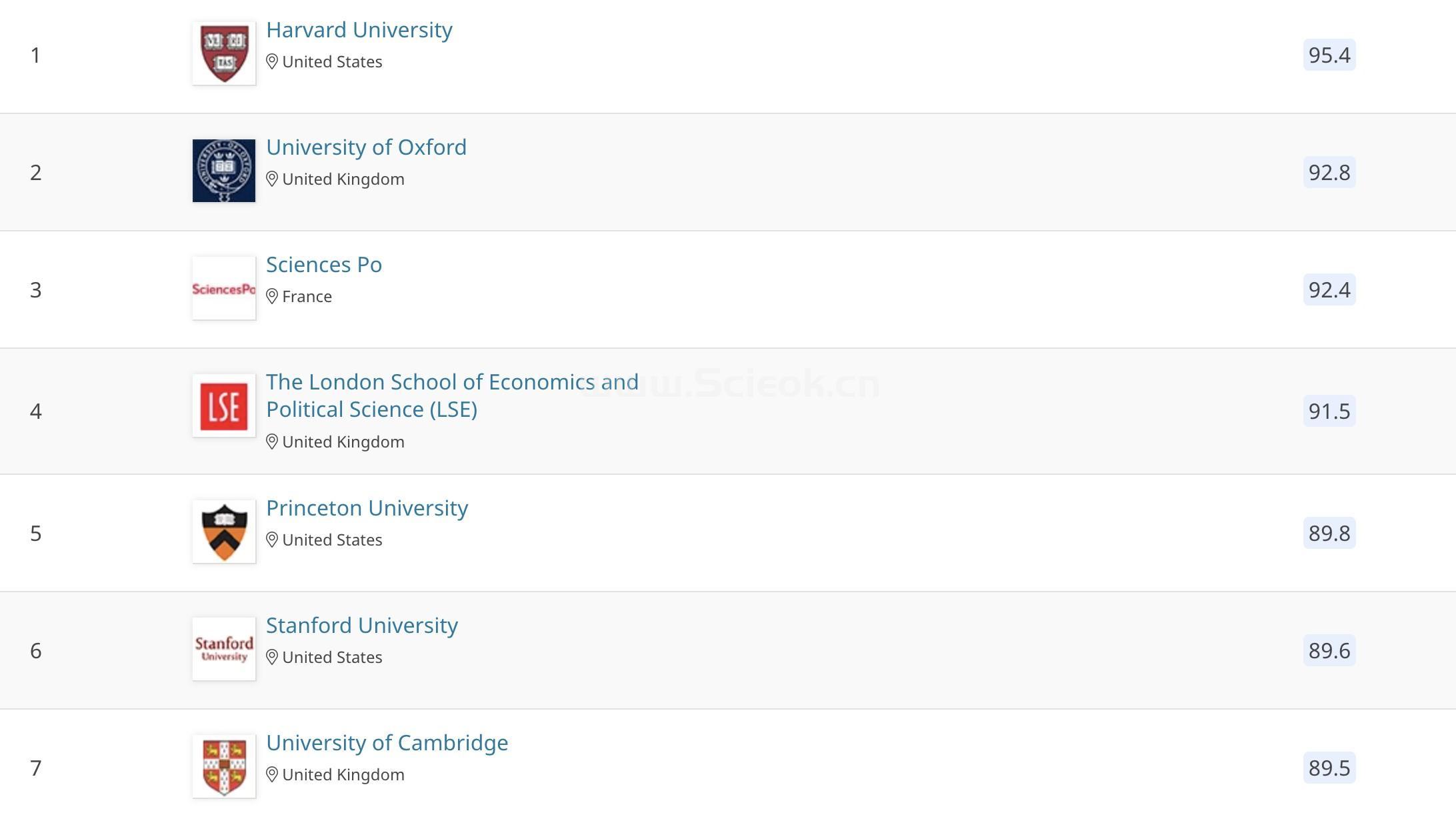This screenshot has width=1456, height=823.
Task: Click the University of Cambridge crest
Action: tap(224, 766)
